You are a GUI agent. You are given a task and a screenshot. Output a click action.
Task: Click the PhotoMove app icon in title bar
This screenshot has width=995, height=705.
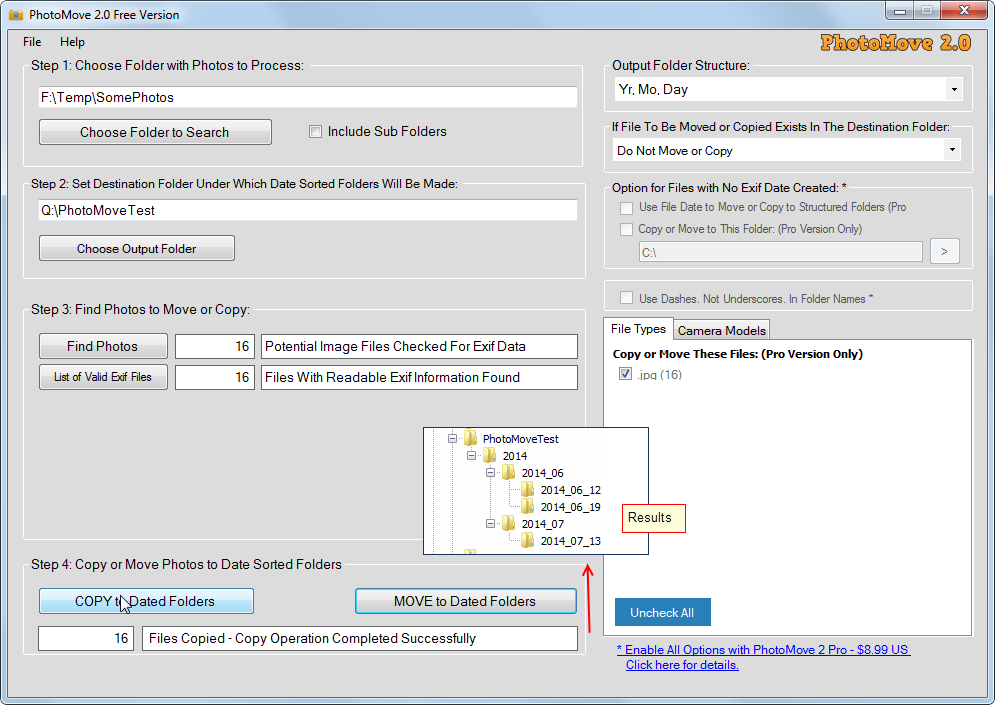[16, 15]
